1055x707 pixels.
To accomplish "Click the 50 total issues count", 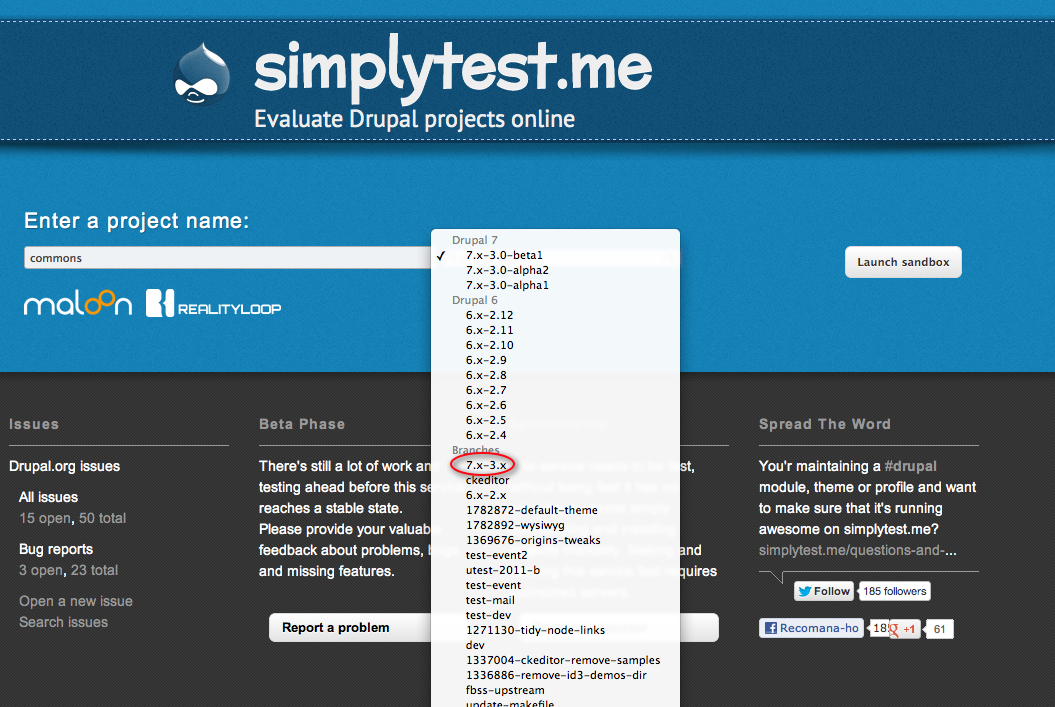I will point(102,518).
